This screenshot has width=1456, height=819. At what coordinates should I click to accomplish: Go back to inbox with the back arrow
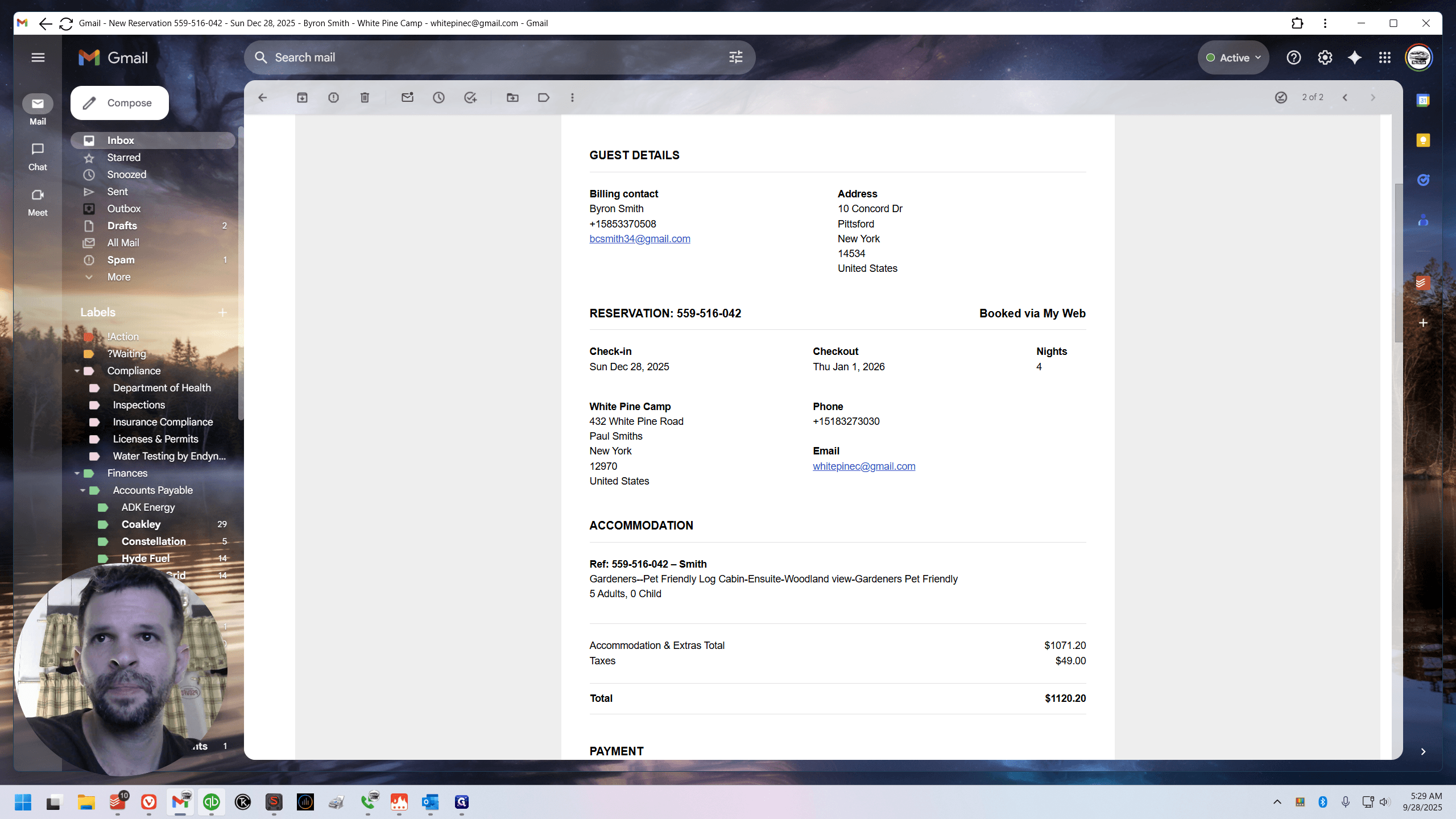tap(262, 98)
